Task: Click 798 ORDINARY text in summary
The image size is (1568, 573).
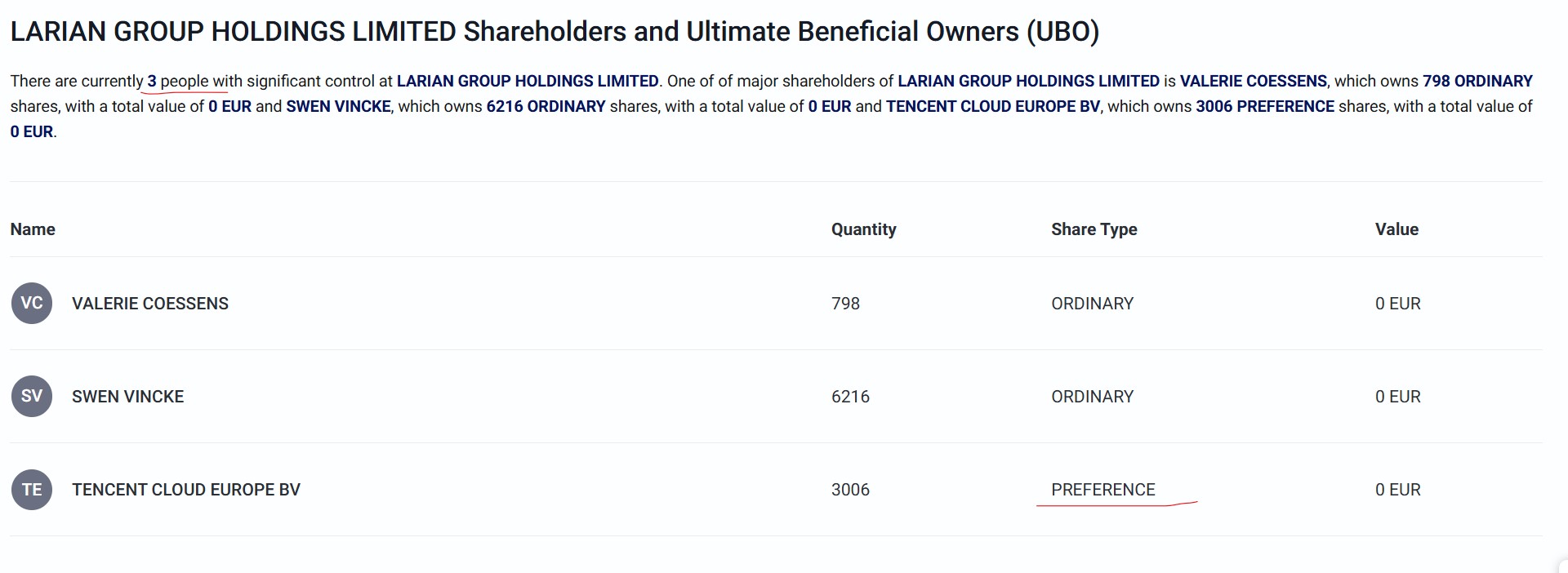Action: pos(1477,81)
